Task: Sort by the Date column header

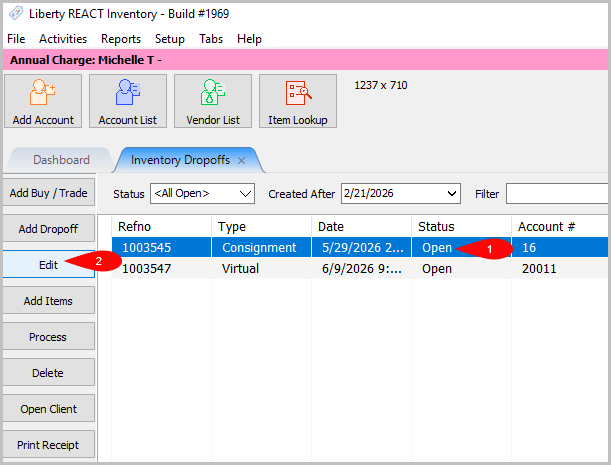Action: (x=362, y=226)
